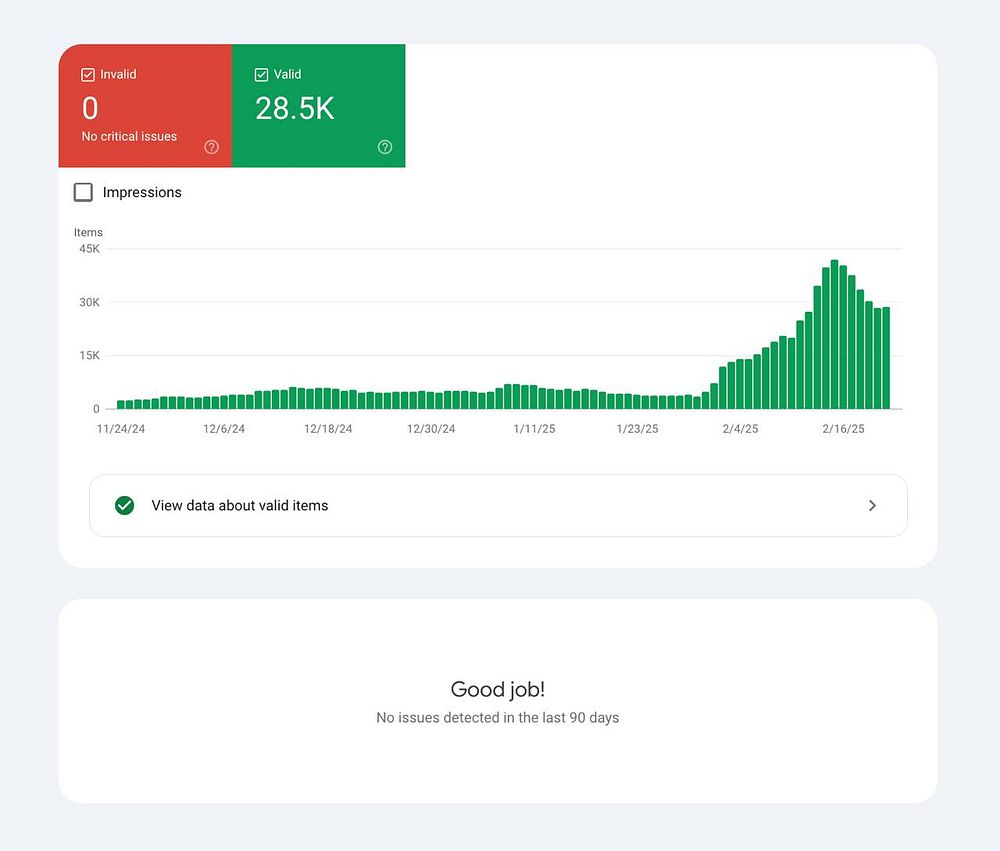Click the 11/24/24 date label
Viewport: 1000px width, 851px height.
(x=121, y=429)
